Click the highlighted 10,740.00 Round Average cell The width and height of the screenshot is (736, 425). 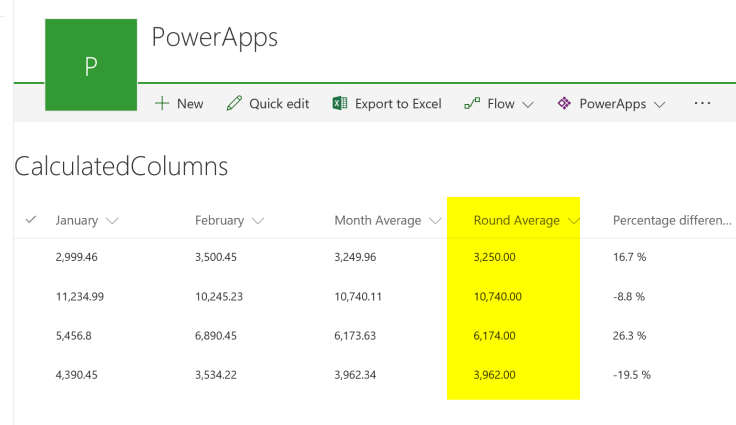coord(495,296)
